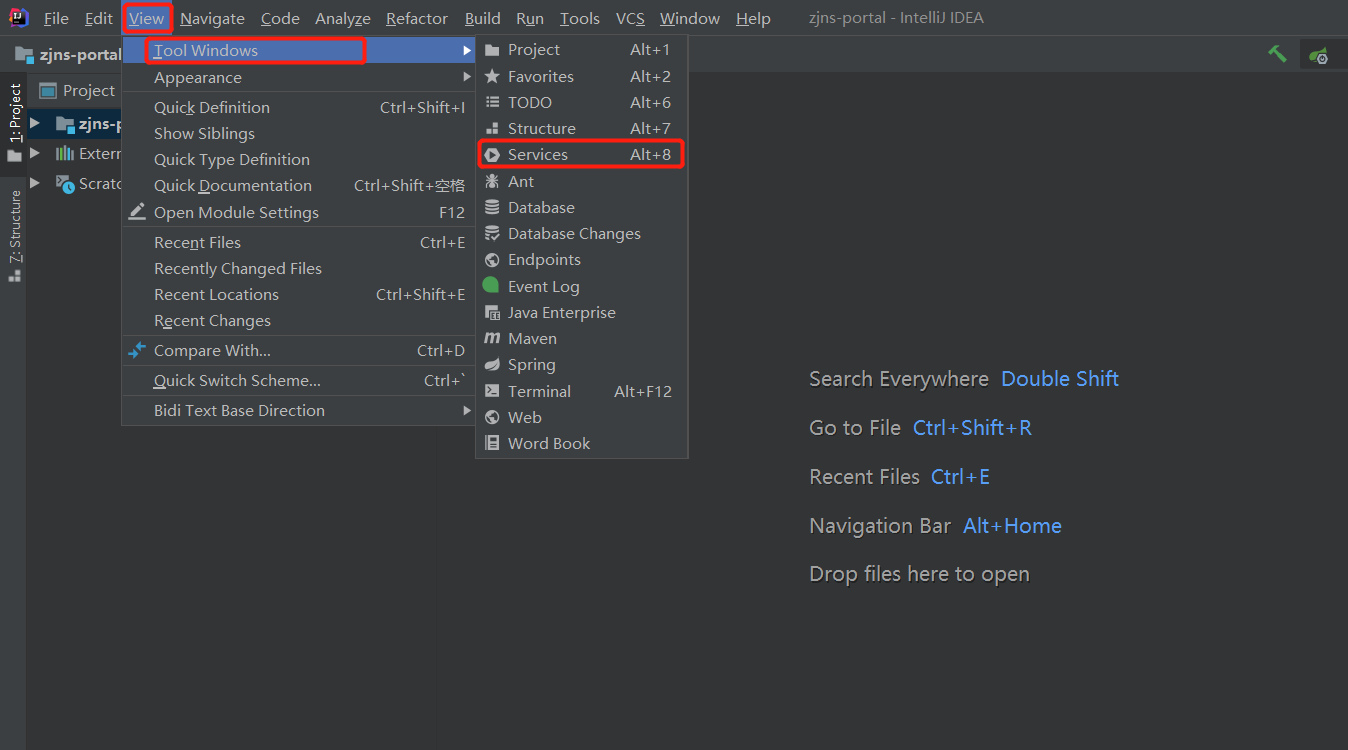This screenshot has height=750, width=1348.
Task: Open the Build menu
Action: click(x=483, y=18)
